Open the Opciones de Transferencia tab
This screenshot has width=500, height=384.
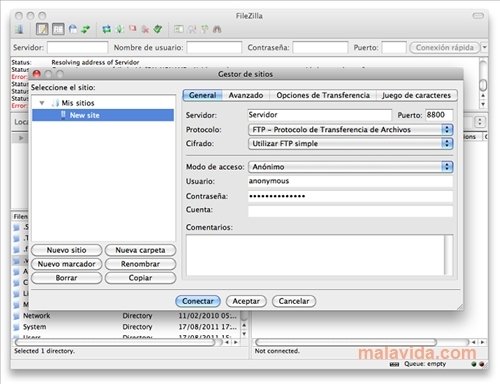(x=323, y=95)
